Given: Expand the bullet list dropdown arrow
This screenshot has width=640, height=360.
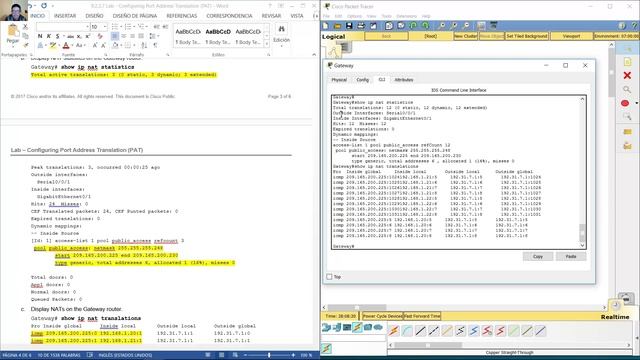Looking at the screenshot, I should (121, 27).
